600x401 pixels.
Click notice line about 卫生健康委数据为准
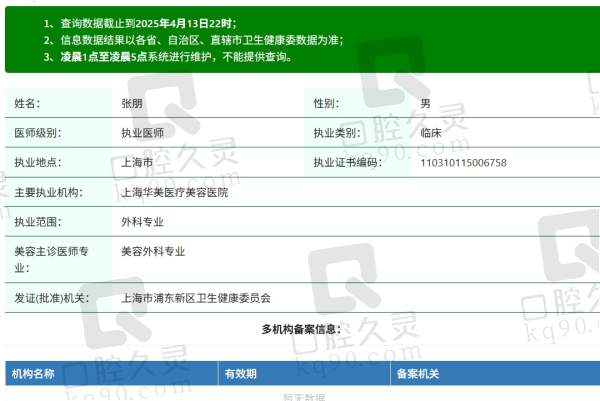(x=193, y=40)
